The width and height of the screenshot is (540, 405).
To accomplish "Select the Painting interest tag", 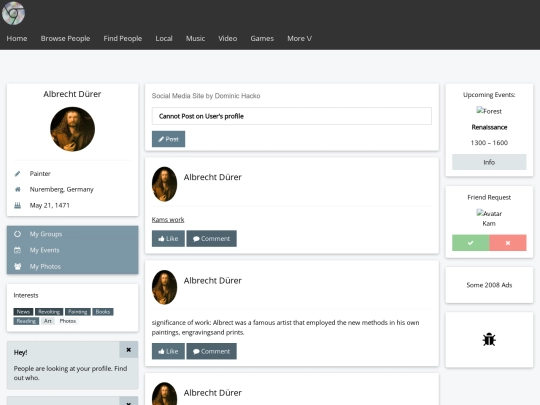I will (x=77, y=312).
